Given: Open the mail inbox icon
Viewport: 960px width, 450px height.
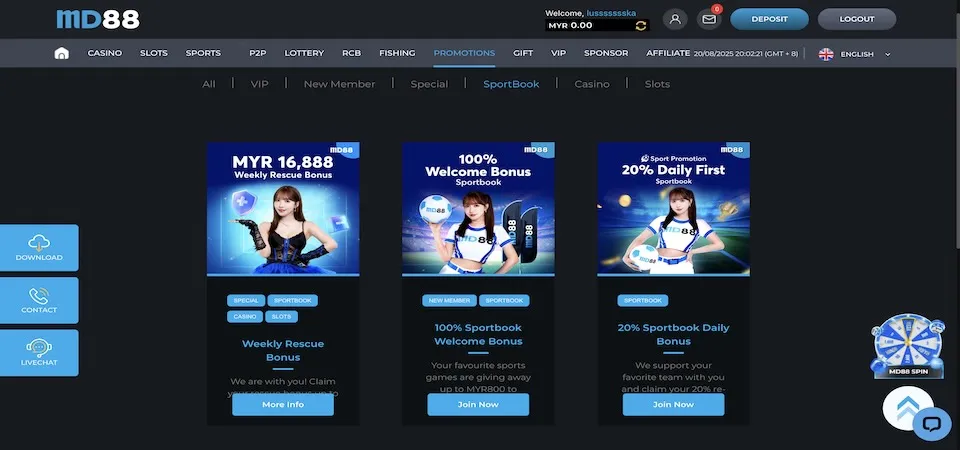Looking at the screenshot, I should tap(709, 19).
